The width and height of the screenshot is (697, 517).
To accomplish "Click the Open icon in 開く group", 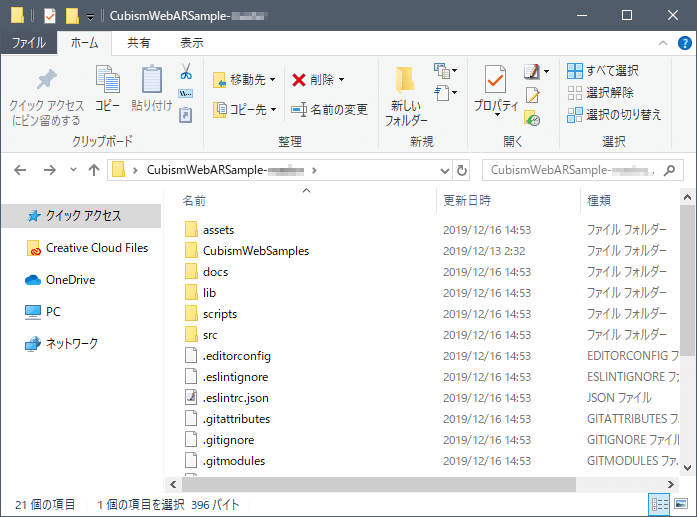I will click(x=531, y=71).
